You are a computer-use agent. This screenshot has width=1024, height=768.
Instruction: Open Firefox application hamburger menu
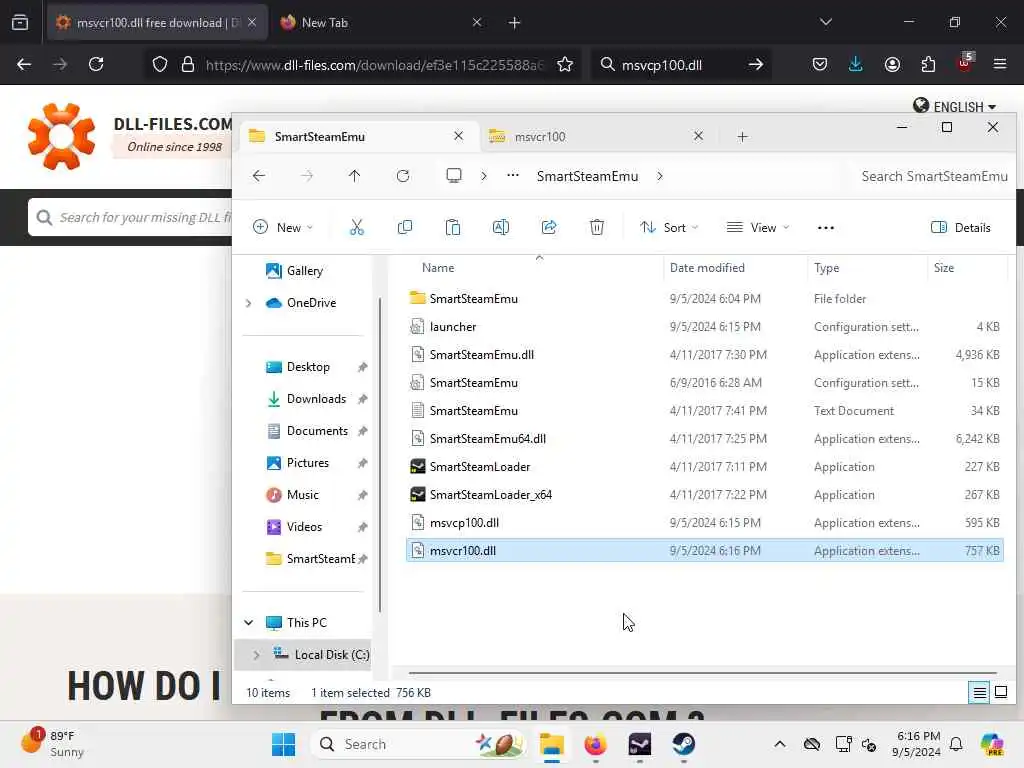(1000, 64)
